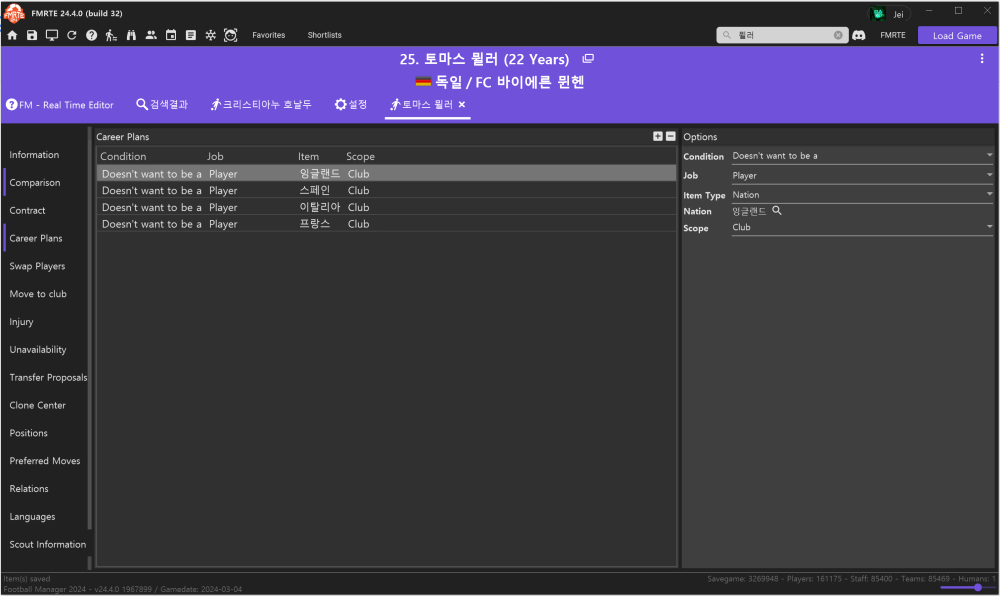Click the Load Game button

tap(957, 36)
